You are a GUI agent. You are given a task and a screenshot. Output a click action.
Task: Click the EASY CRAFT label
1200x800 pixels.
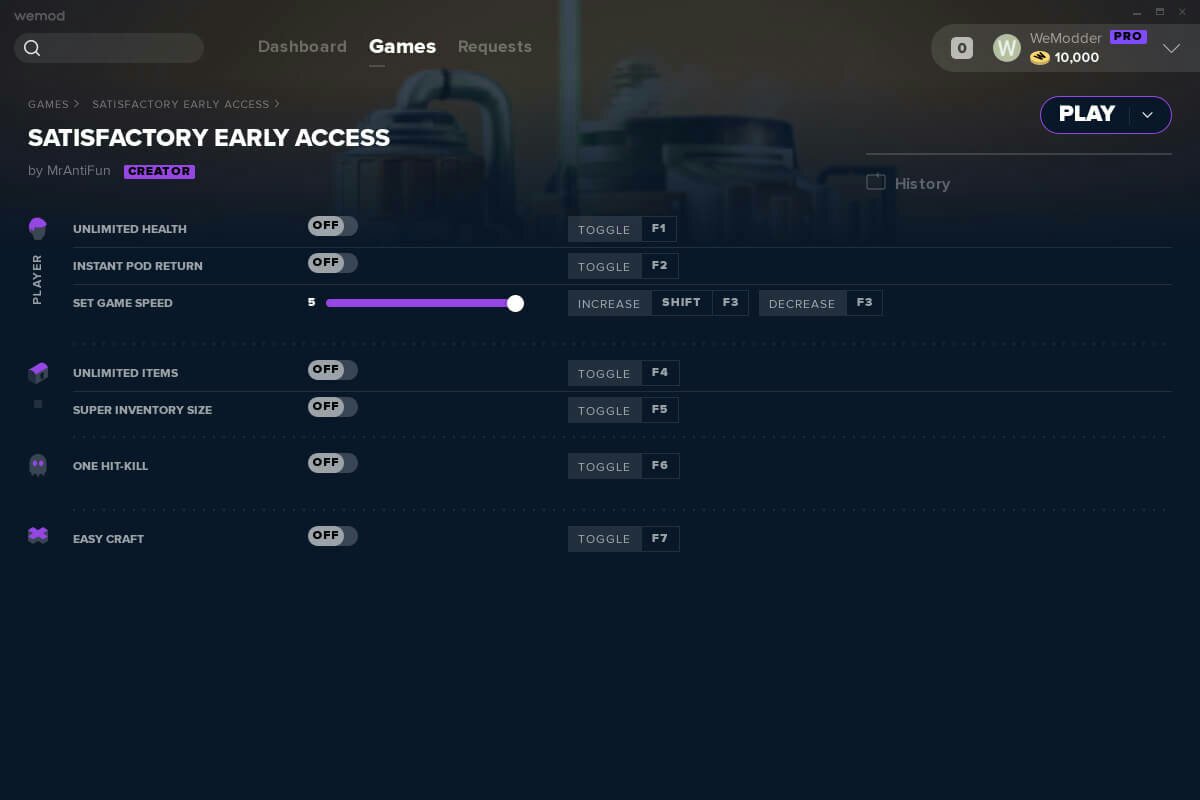(x=108, y=539)
